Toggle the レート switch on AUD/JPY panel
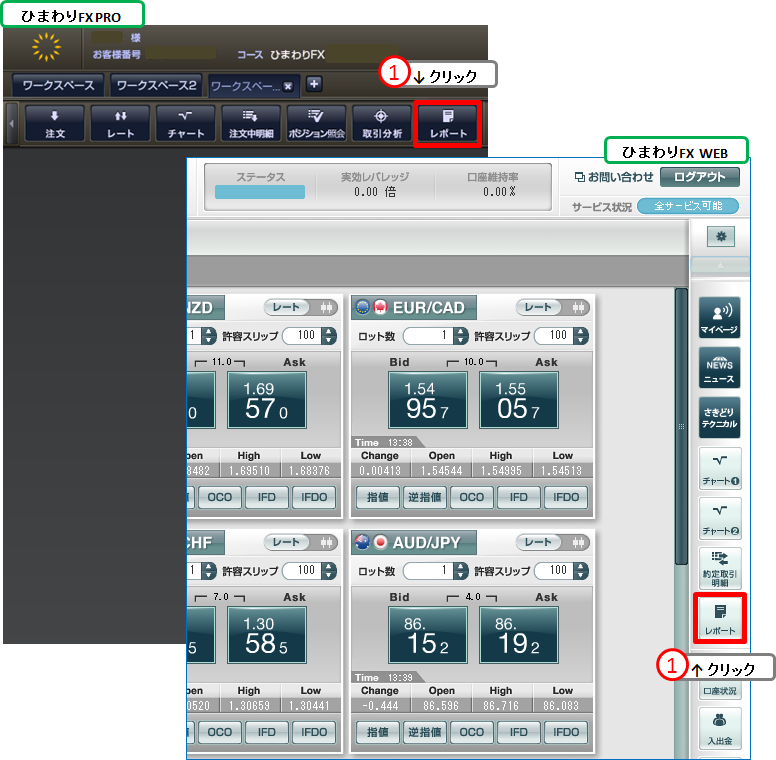776x760 pixels. [552, 542]
